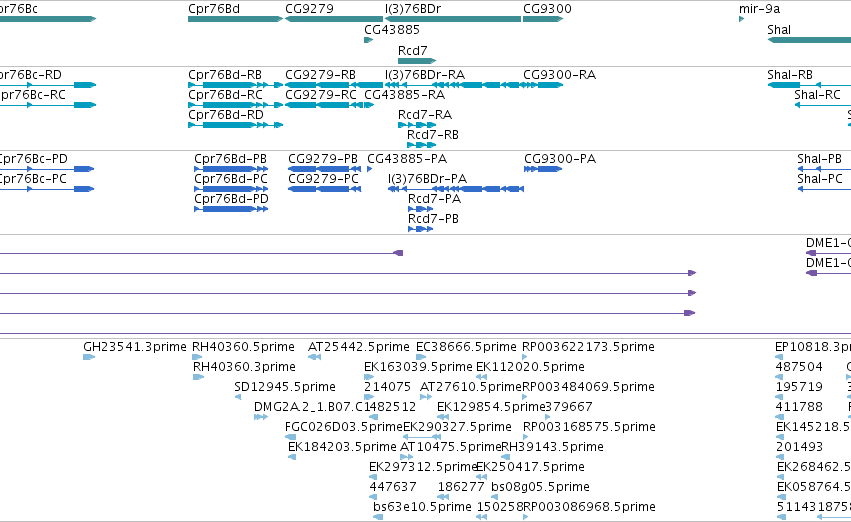
Task: Click the CG43885-PA small arrow
Action: (x=370, y=169)
